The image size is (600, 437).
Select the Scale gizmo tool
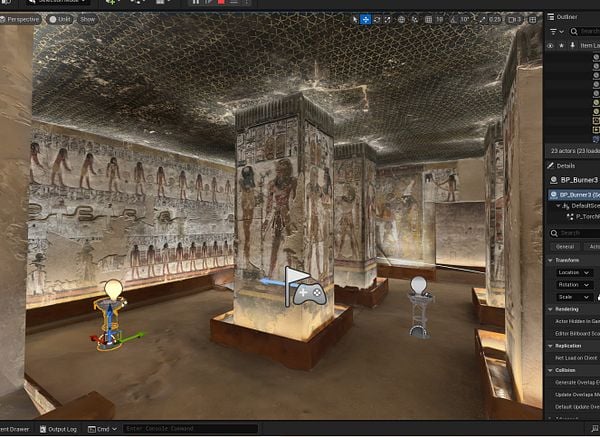coord(387,19)
